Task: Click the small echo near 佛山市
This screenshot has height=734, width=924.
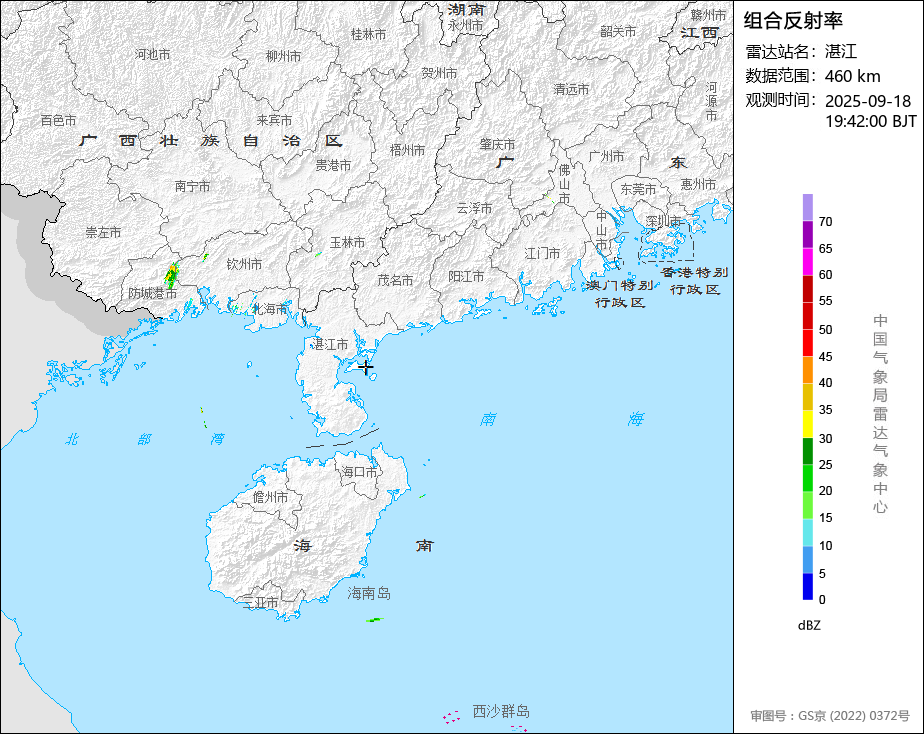Action: [x=549, y=198]
